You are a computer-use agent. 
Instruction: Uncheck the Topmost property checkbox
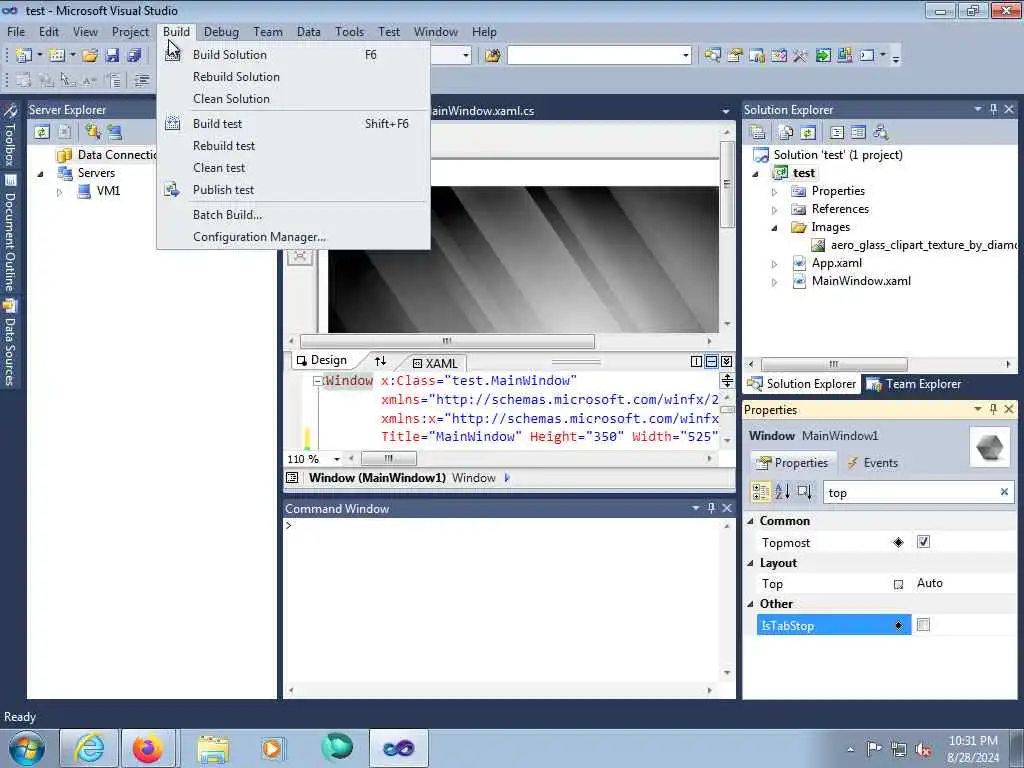tap(923, 541)
